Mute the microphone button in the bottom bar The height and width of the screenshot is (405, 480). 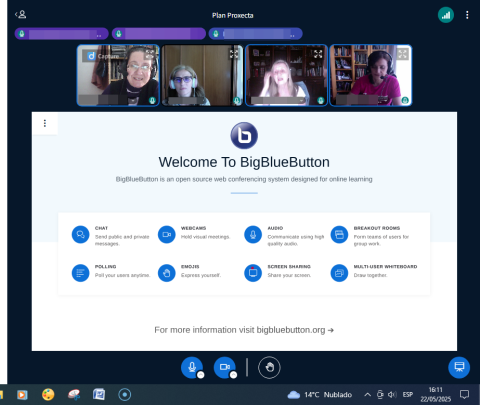(x=192, y=367)
